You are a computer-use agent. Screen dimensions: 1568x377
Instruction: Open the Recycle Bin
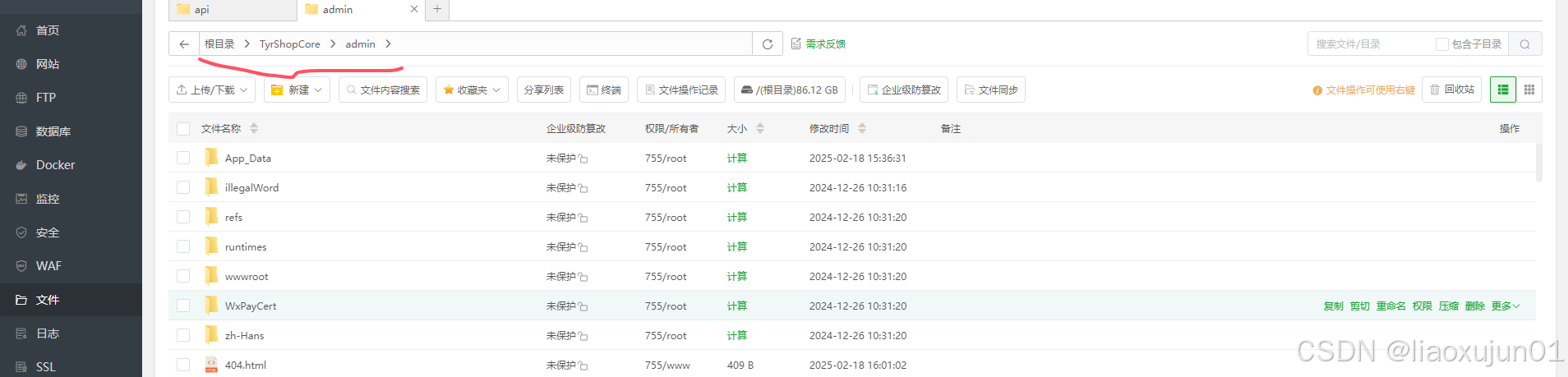1452,90
